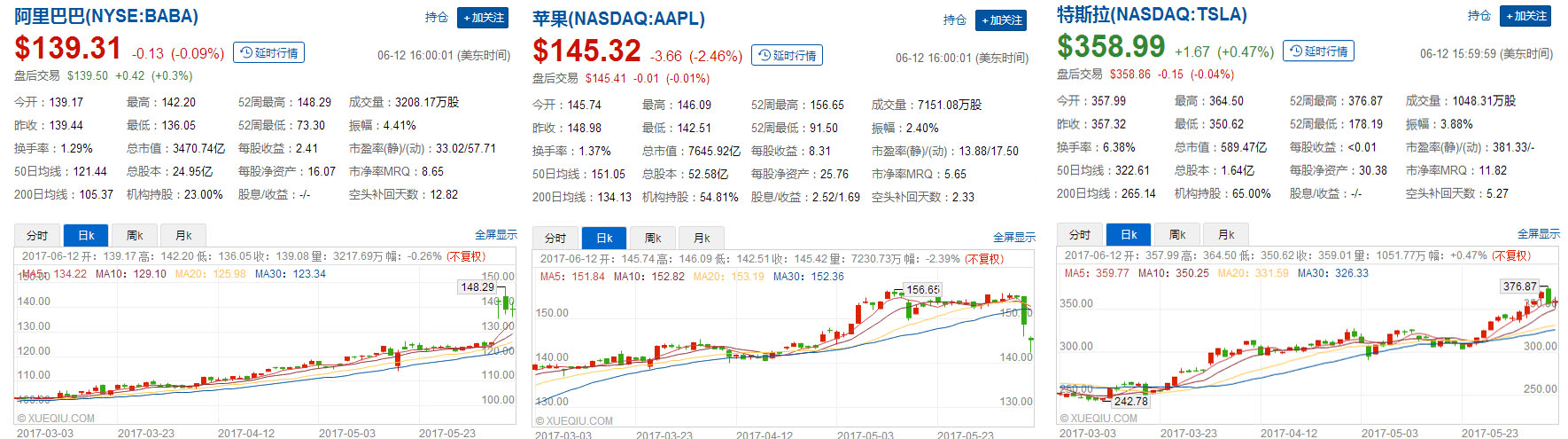Screen dimensions: 1568x439
Task: Click the (不复权) label on AAPL chart
Action: coord(984,259)
